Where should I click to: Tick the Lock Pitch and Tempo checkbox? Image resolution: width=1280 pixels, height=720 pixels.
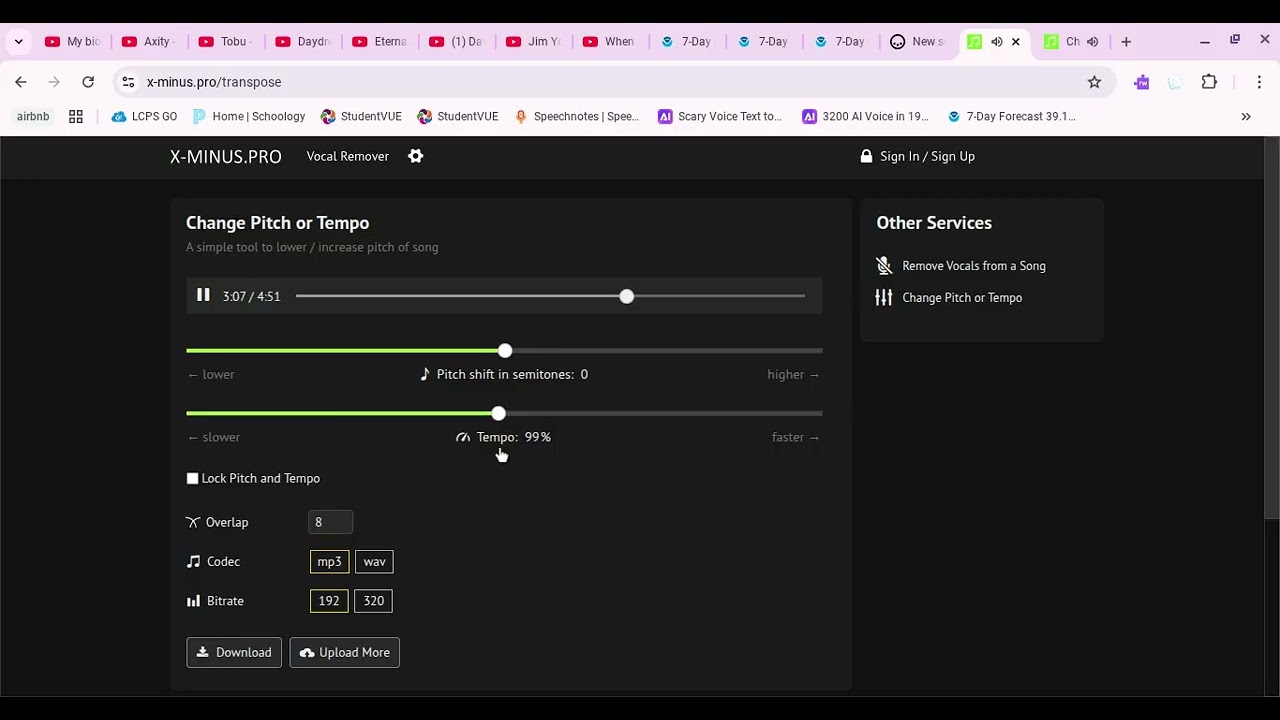(x=193, y=478)
